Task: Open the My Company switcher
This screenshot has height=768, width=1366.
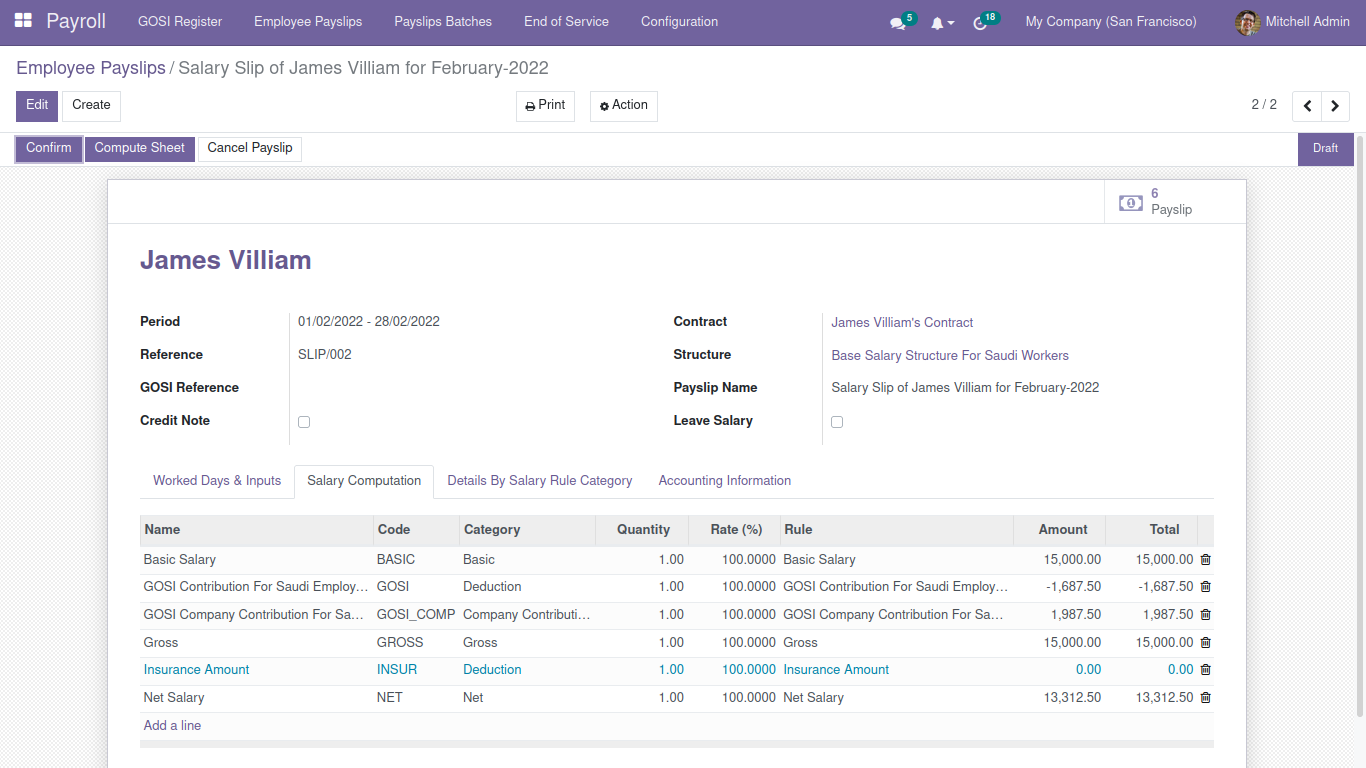Action: tap(1110, 21)
